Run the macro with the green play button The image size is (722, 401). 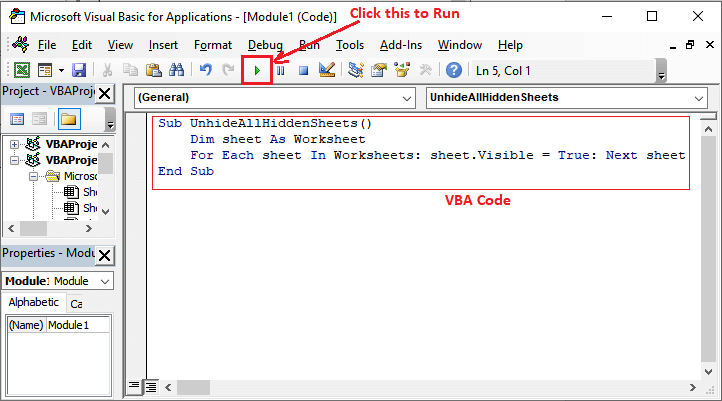(x=257, y=70)
